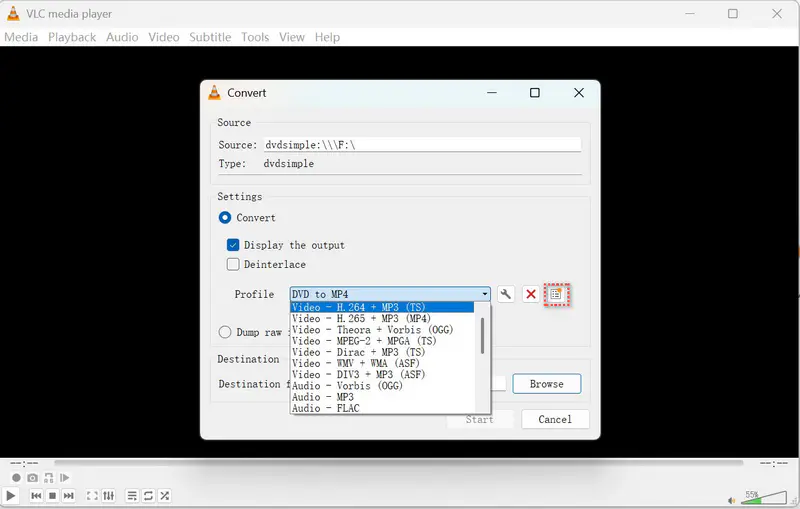The image size is (800, 509).
Task: Choose Audio - Vorbis (OGG) profile
Action: point(382,386)
